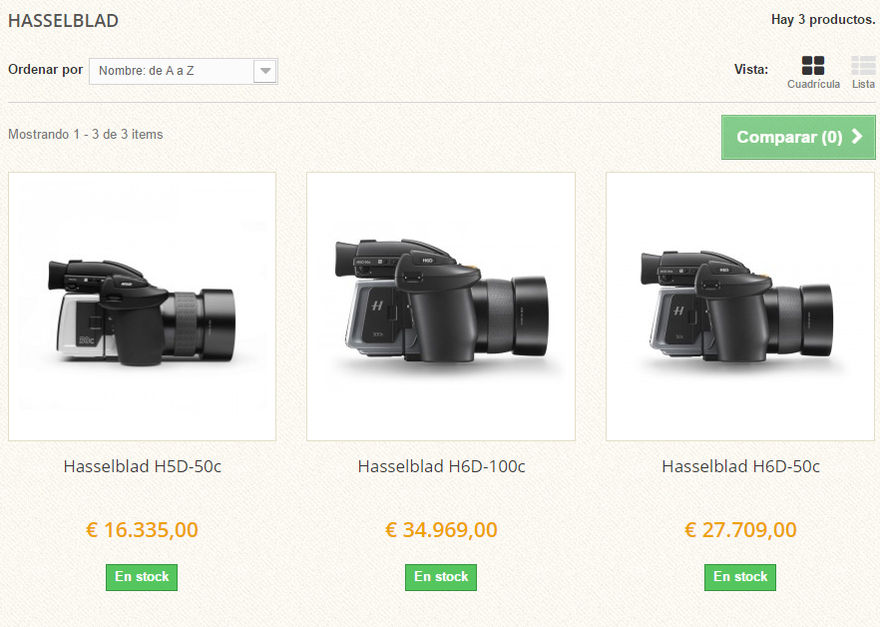Click the price € 16.335,00
Image resolution: width=880 pixels, height=627 pixels.
(x=142, y=530)
